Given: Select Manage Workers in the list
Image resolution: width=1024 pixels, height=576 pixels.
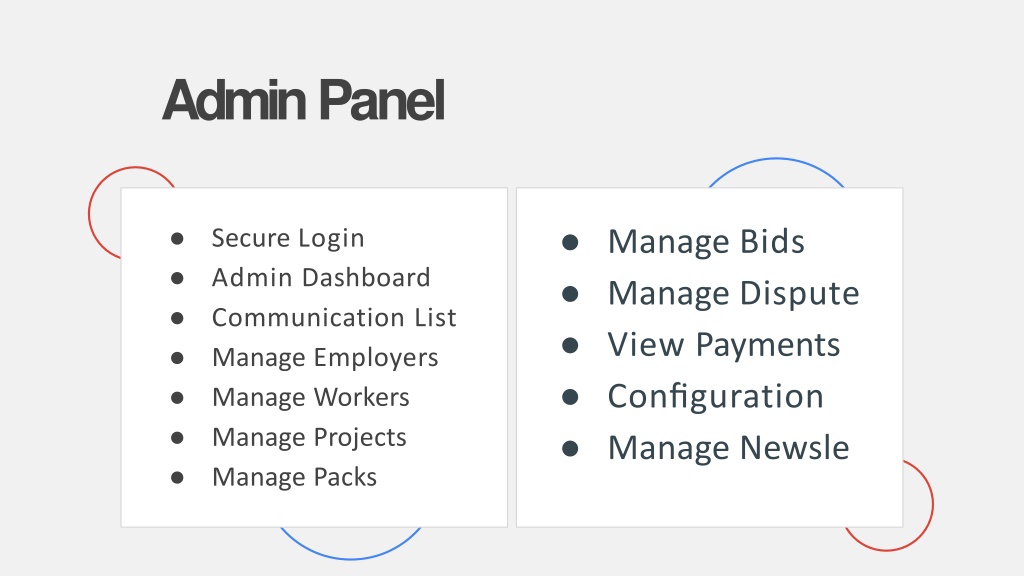Looking at the screenshot, I should (x=311, y=397).
